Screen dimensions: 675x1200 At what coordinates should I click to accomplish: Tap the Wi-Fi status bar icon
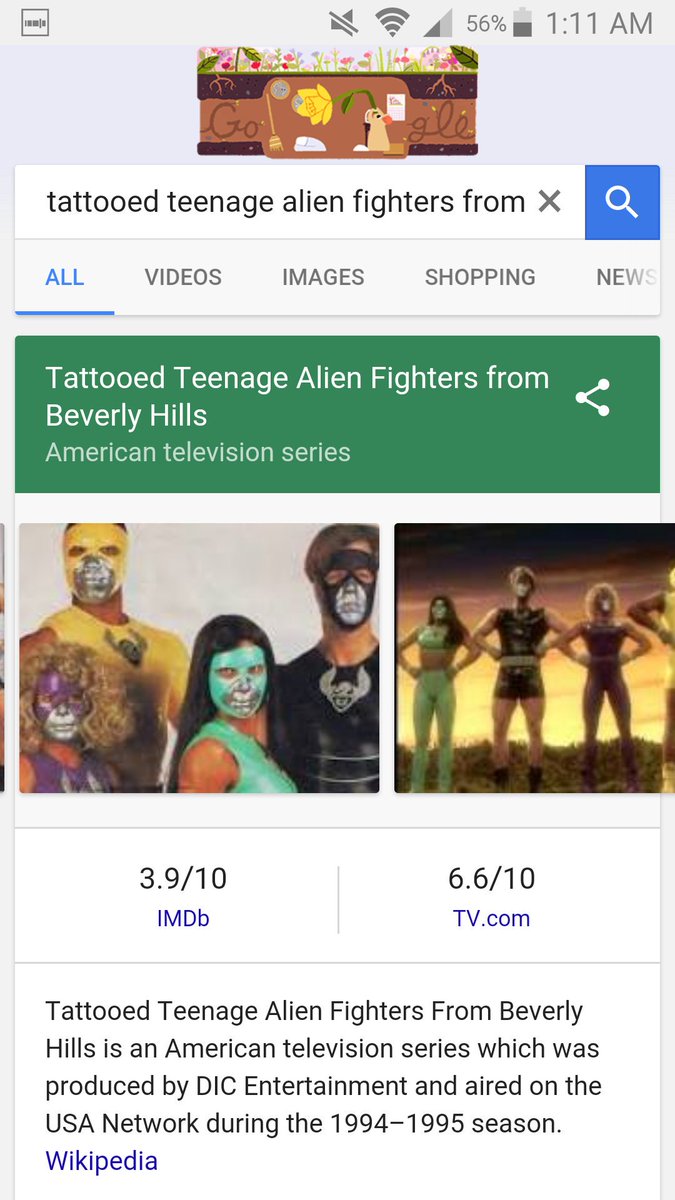pyautogui.click(x=391, y=23)
